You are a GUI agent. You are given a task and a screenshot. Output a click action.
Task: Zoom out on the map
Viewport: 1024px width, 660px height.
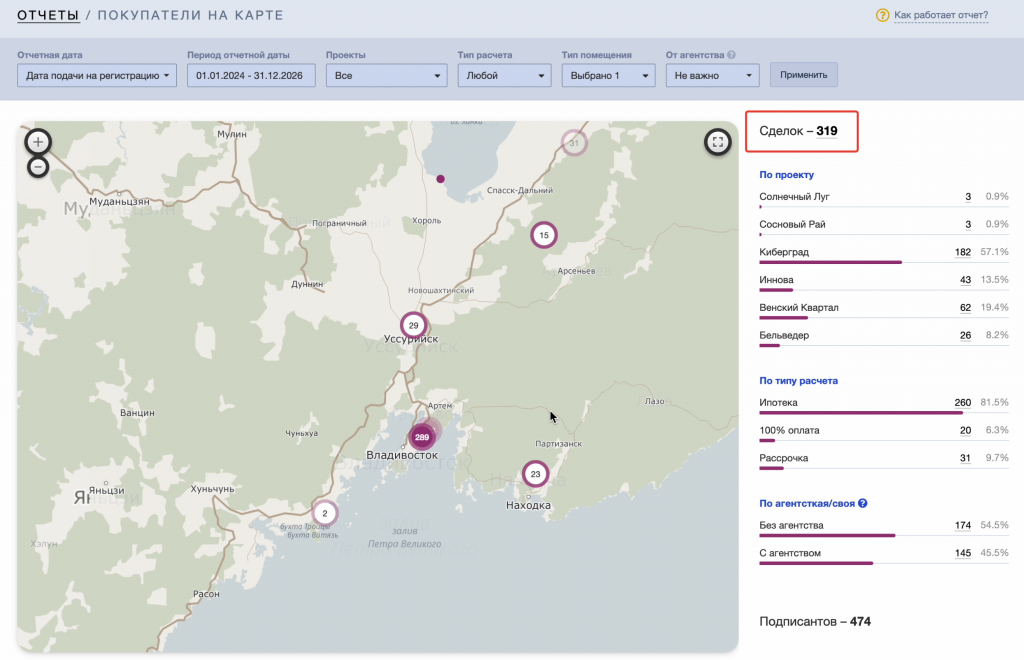38,167
